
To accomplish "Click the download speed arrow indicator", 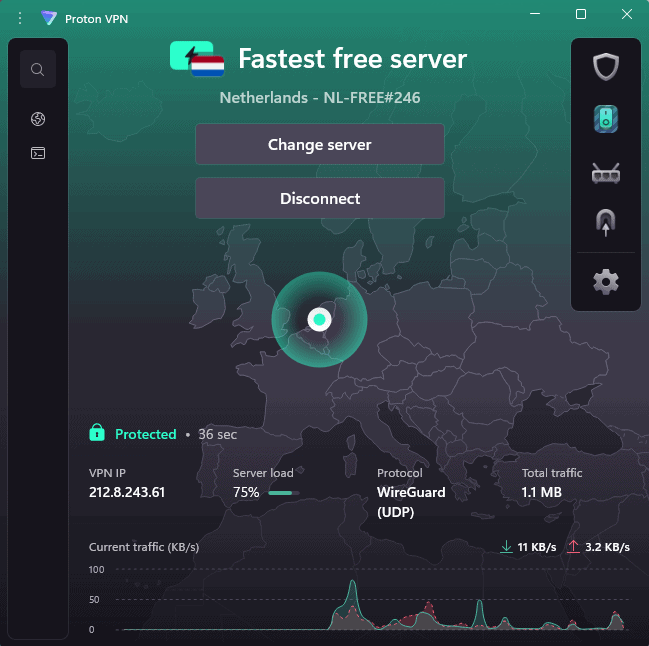I will click(507, 547).
